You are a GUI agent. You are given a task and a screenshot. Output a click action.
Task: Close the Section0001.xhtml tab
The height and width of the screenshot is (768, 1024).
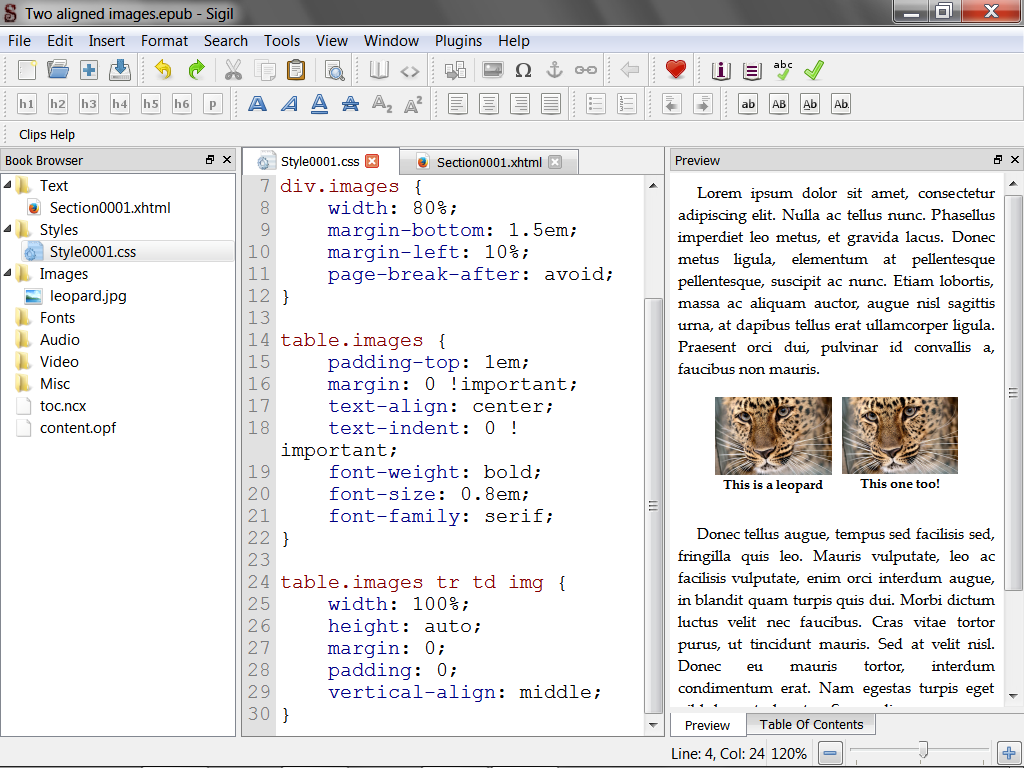[555, 162]
